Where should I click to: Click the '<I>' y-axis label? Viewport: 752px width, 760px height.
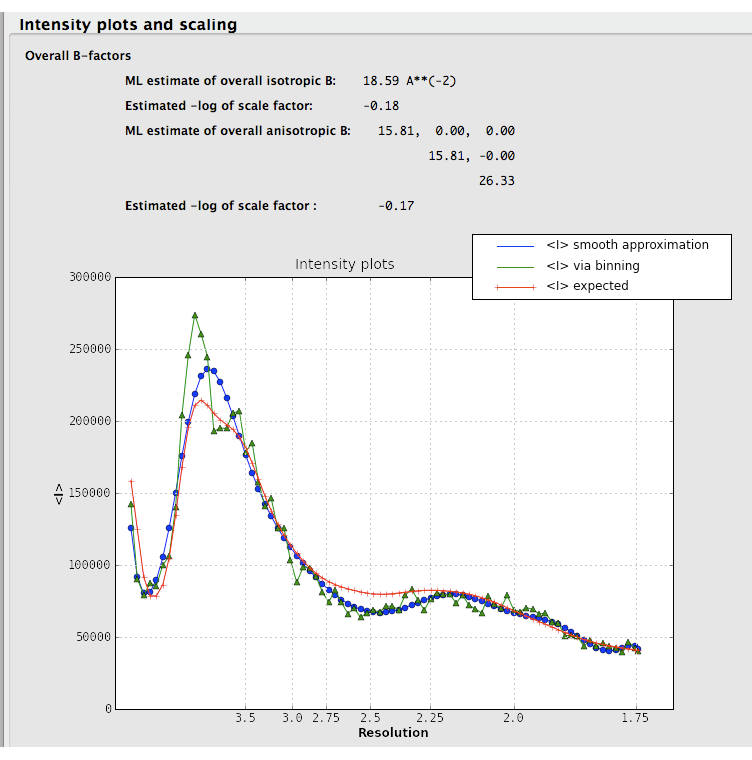click(58, 493)
